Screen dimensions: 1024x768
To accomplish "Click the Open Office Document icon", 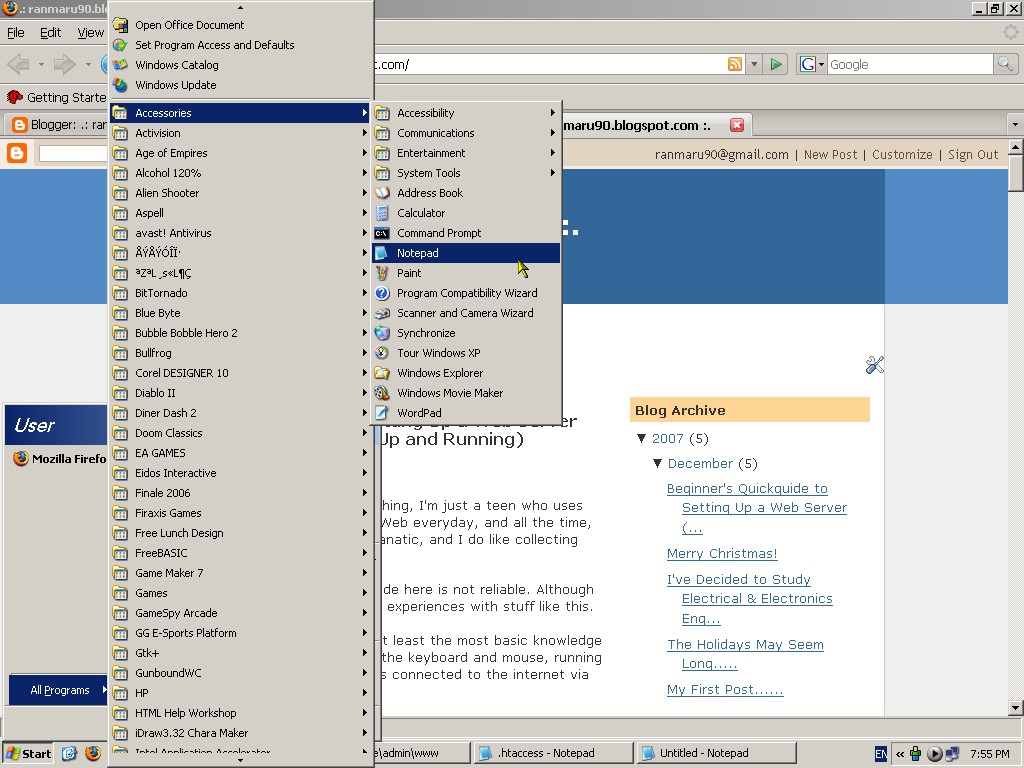I will (120, 25).
